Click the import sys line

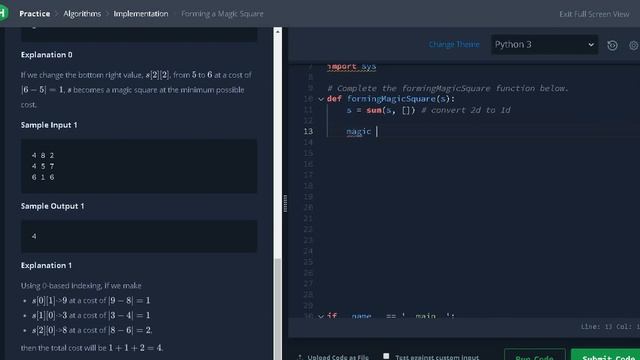click(x=351, y=67)
